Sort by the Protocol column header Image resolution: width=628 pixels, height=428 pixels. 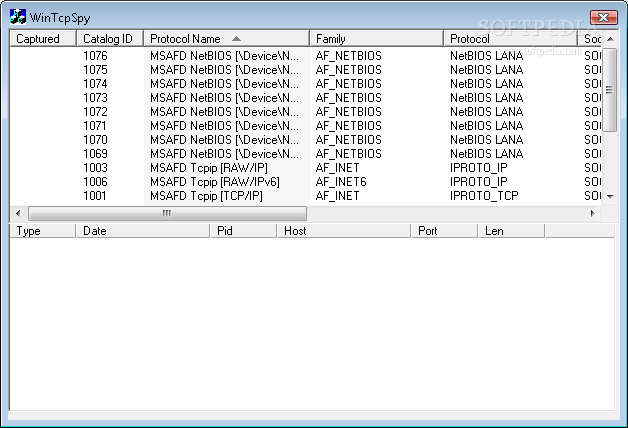510,38
